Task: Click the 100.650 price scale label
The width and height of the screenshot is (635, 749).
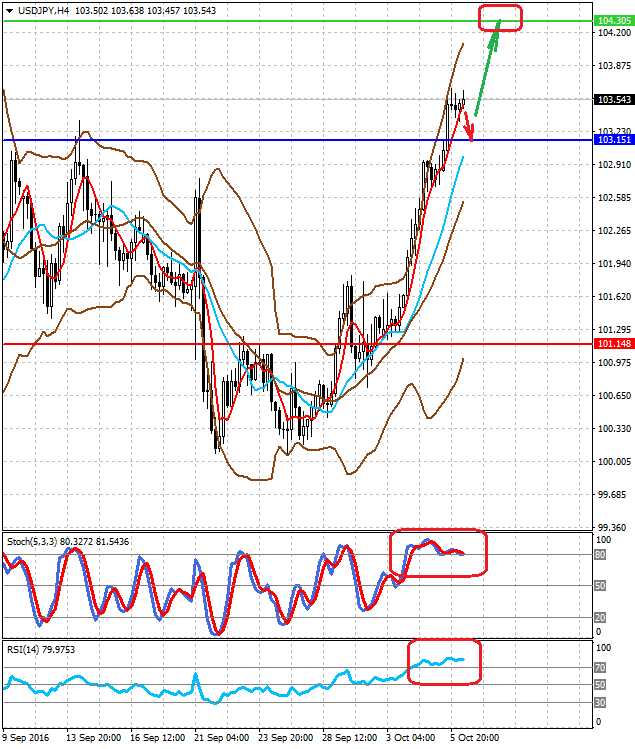Action: tap(614, 395)
